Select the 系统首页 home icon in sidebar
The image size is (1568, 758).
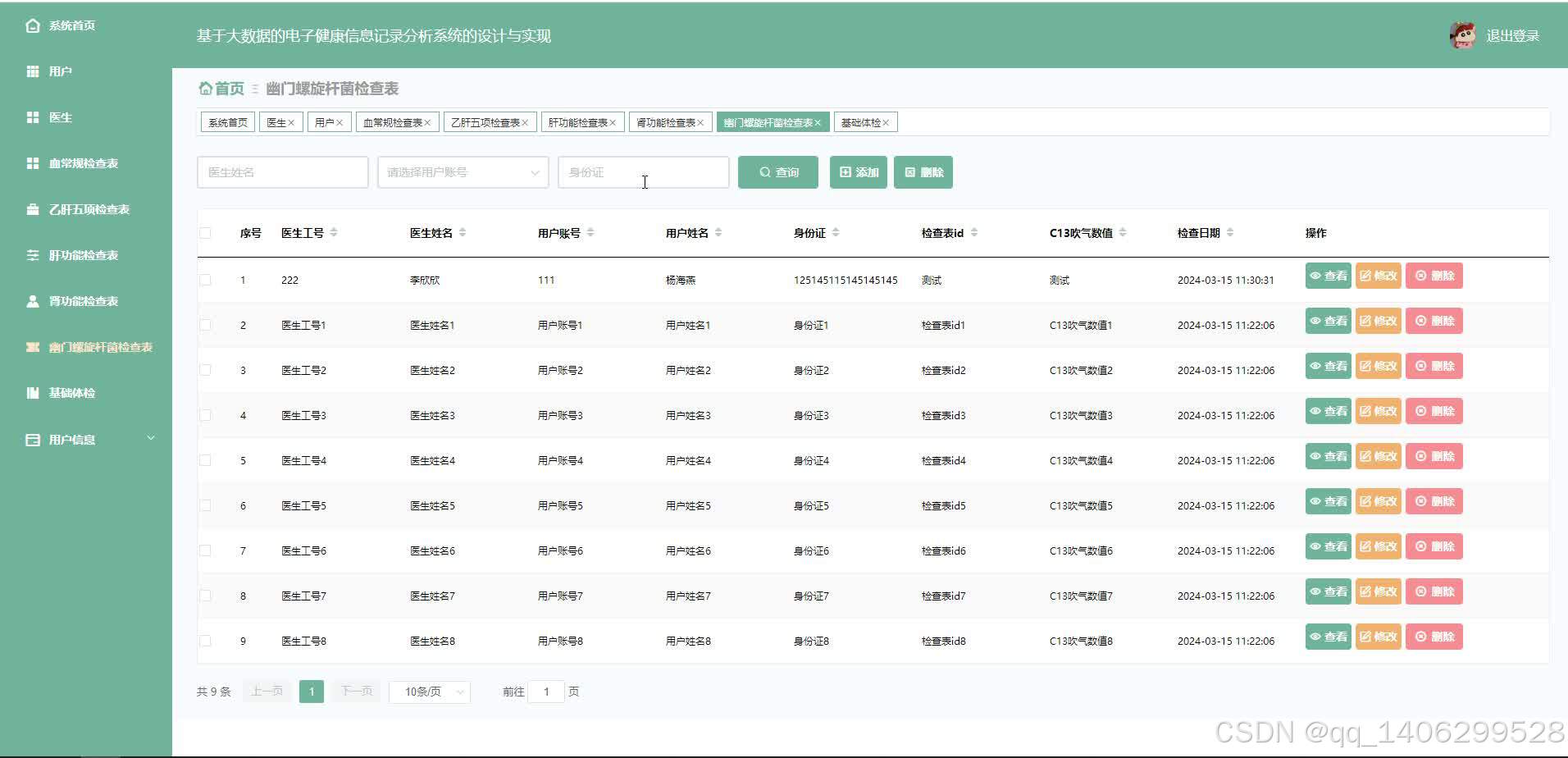32,25
